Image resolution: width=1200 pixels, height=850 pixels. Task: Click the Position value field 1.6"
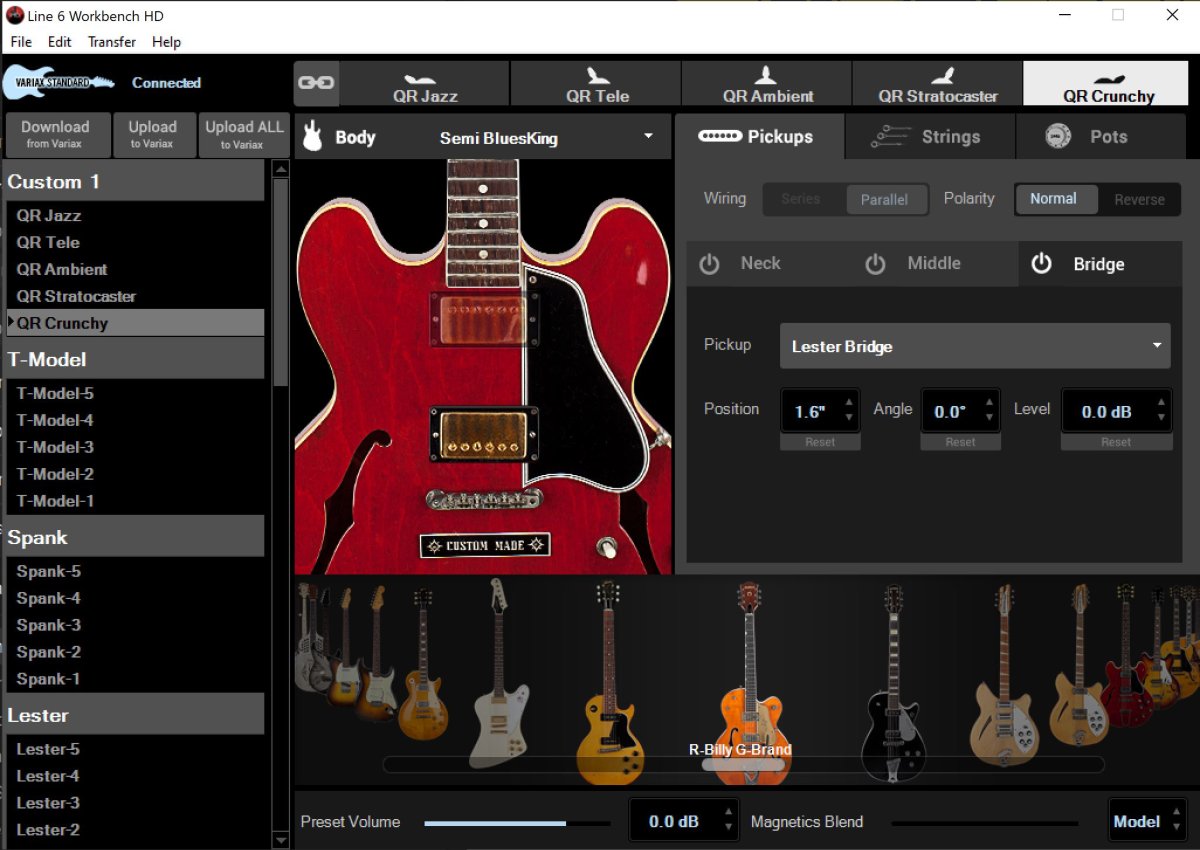811,411
